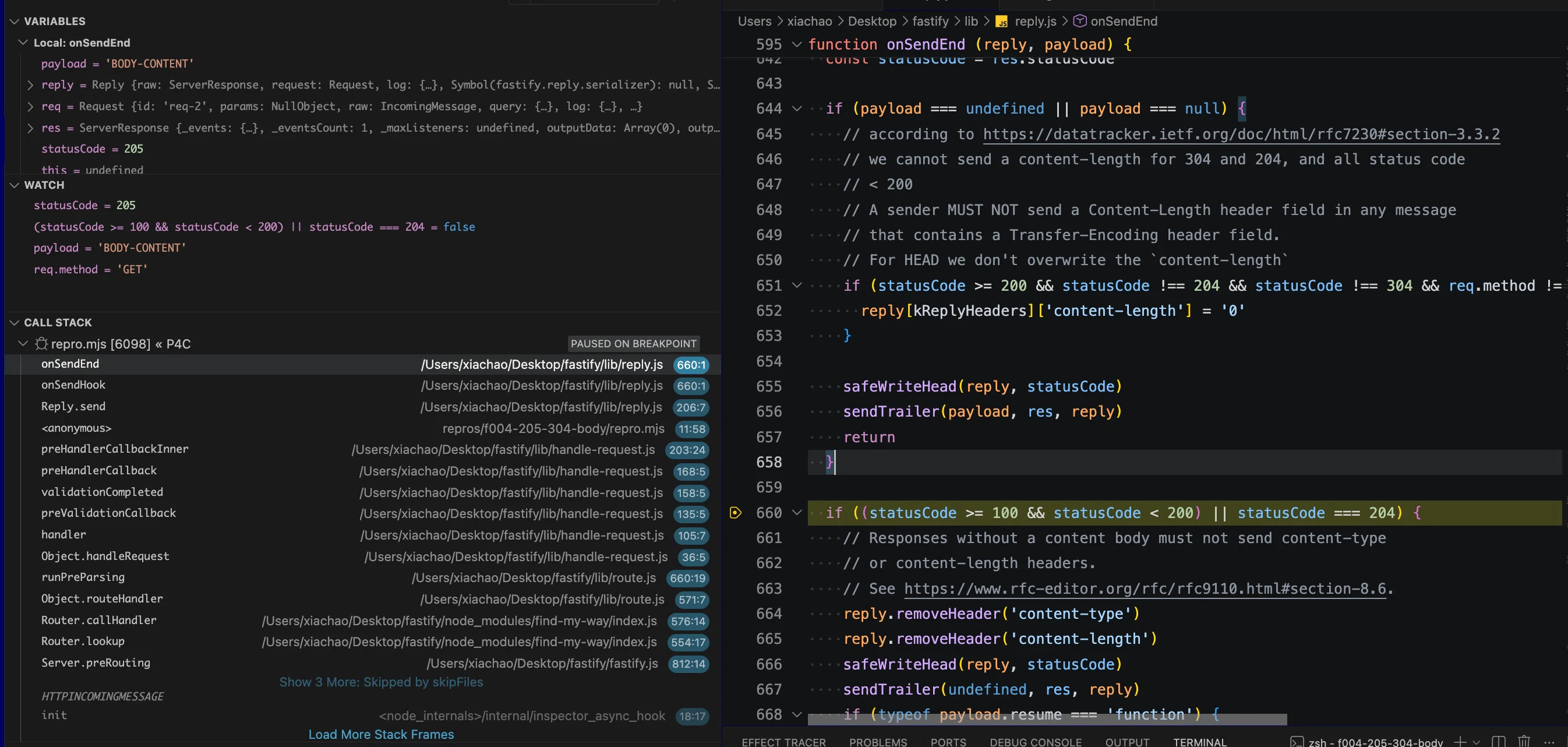Click the PAUSED ON BREAKPOINT label
The width and height of the screenshot is (1568, 747).
click(x=633, y=344)
